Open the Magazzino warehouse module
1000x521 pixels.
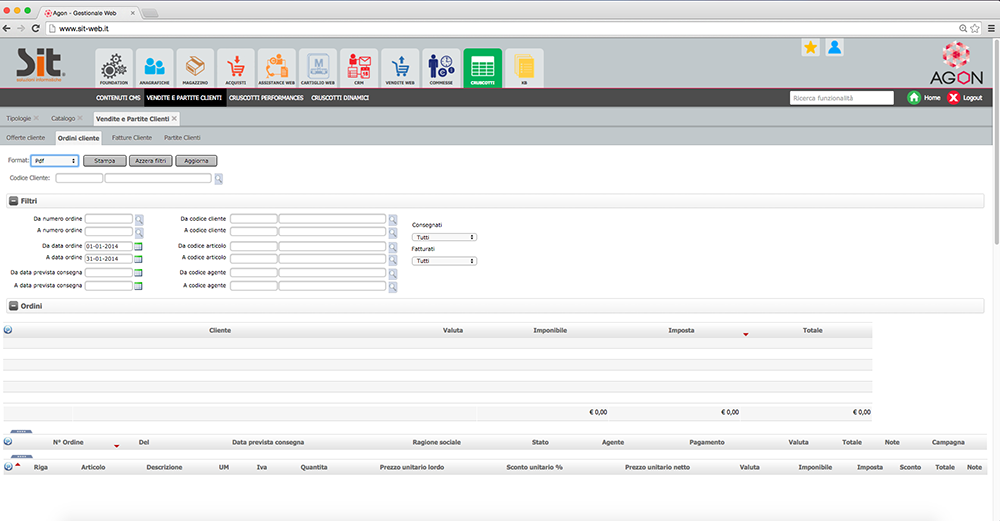tap(195, 68)
